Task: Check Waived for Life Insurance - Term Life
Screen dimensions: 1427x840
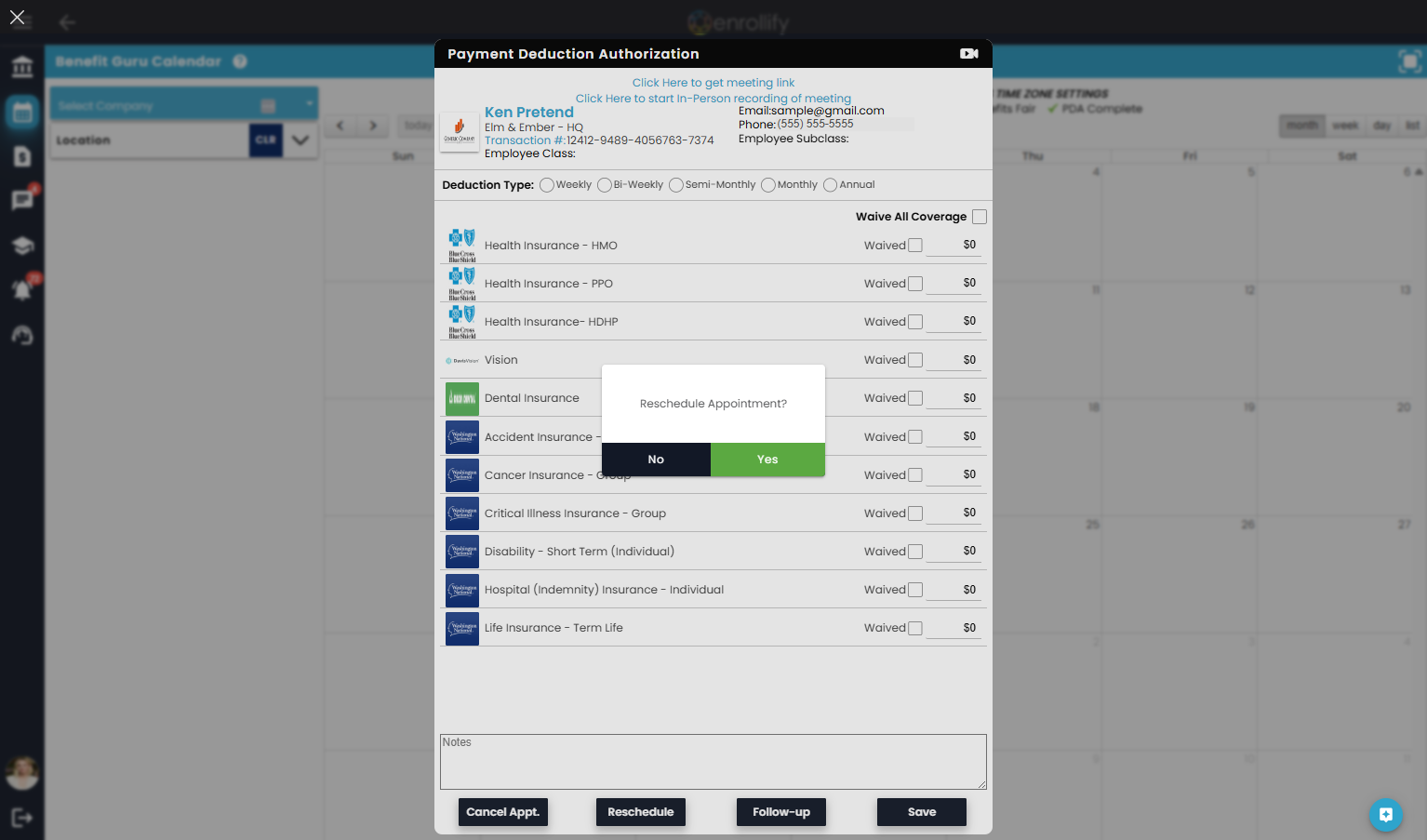Action: pos(915,628)
